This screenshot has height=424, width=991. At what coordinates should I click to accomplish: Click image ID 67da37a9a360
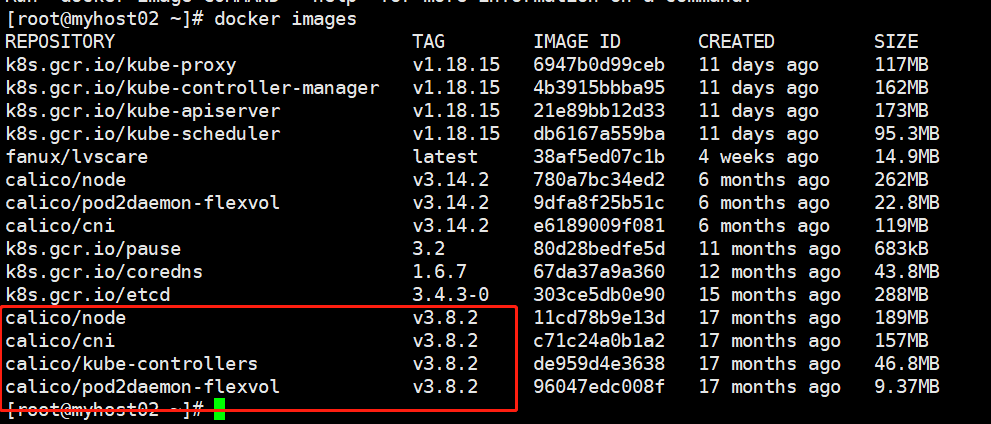599,272
